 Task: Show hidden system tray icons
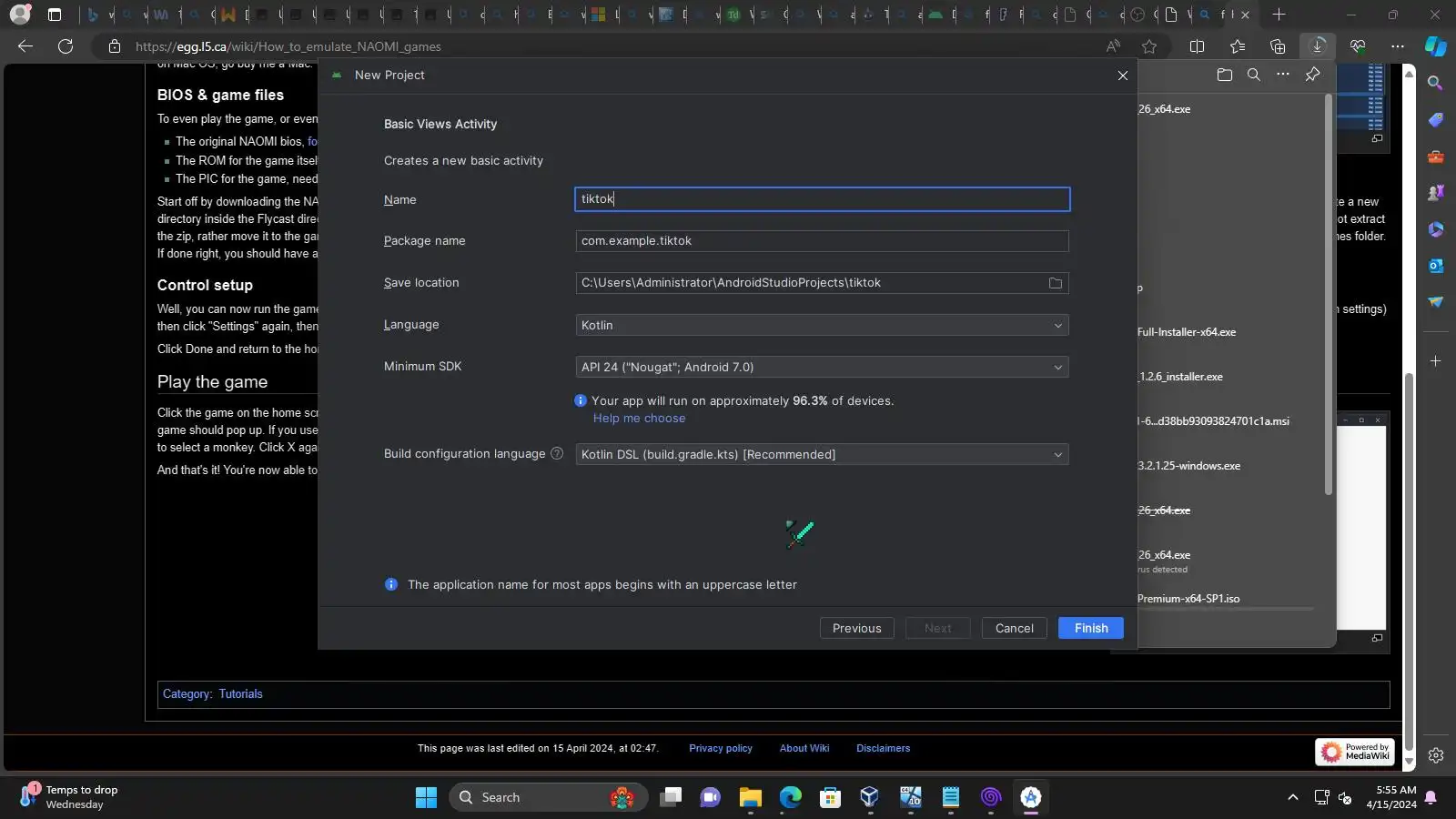tap(1292, 797)
